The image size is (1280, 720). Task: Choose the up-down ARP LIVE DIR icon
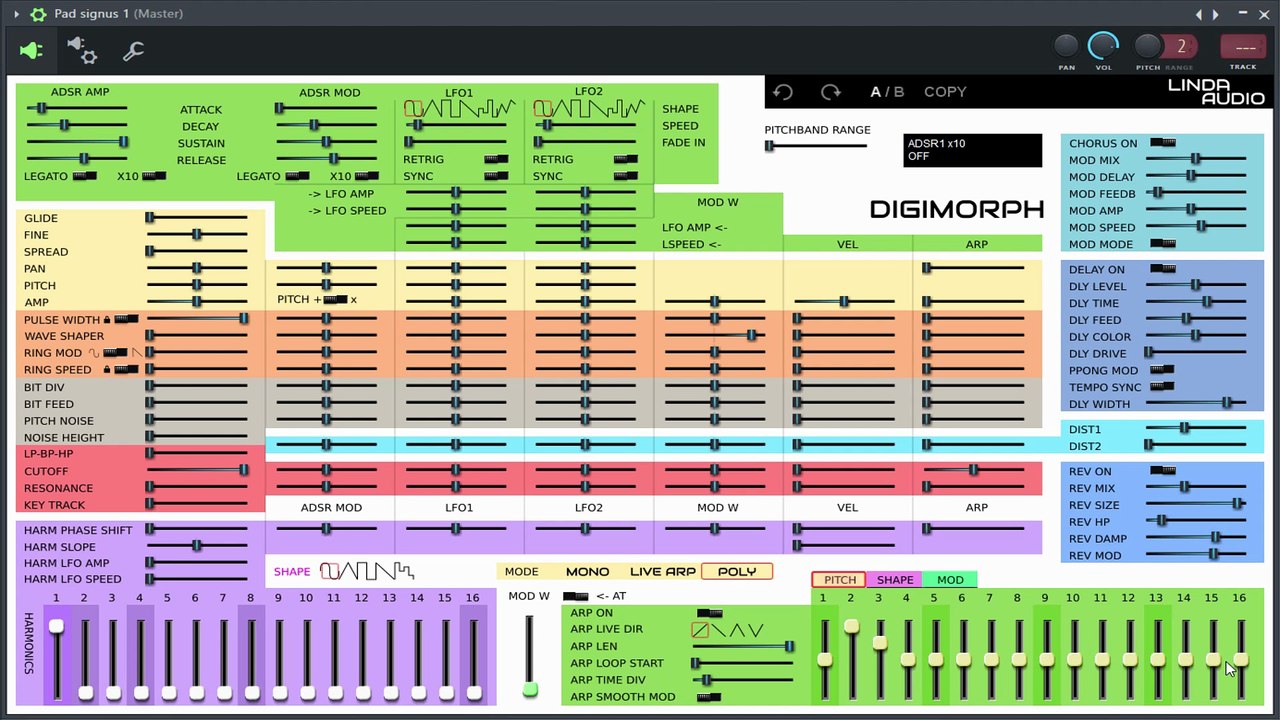pyautogui.click(x=737, y=630)
